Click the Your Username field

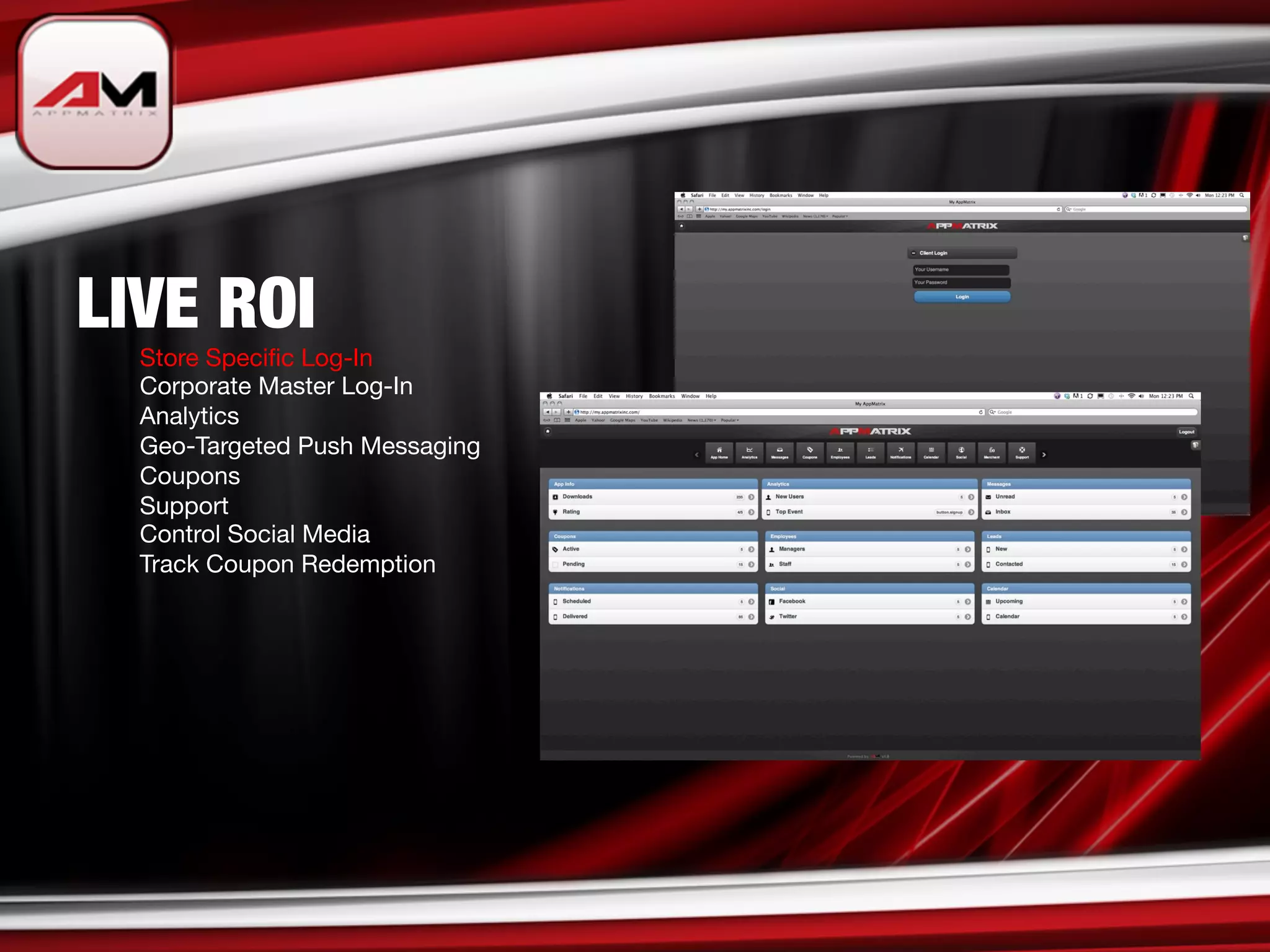(x=961, y=270)
